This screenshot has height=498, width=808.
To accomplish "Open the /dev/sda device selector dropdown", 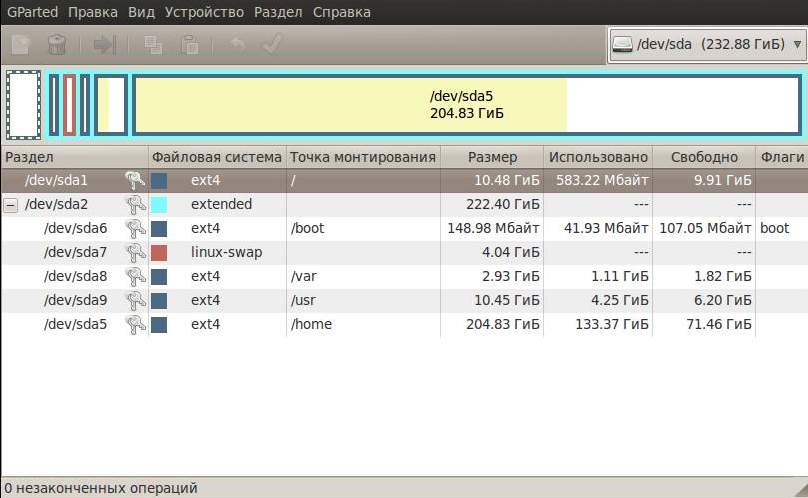I will (x=706, y=44).
